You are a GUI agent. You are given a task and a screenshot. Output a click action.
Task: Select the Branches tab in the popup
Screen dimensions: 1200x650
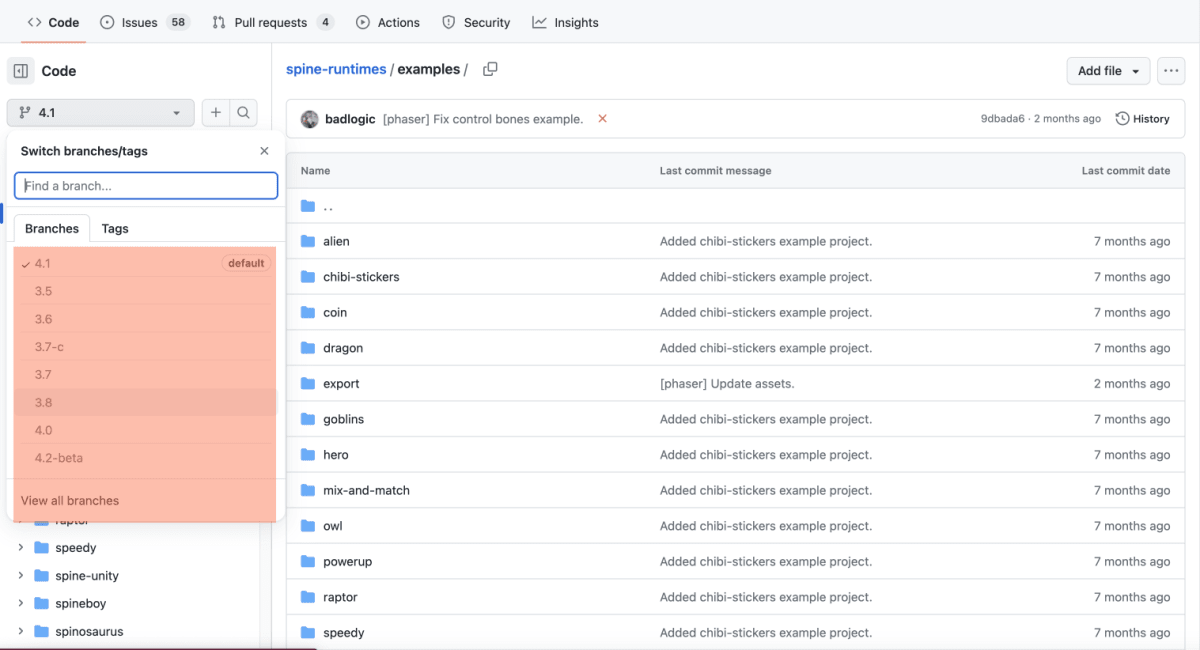coord(52,228)
